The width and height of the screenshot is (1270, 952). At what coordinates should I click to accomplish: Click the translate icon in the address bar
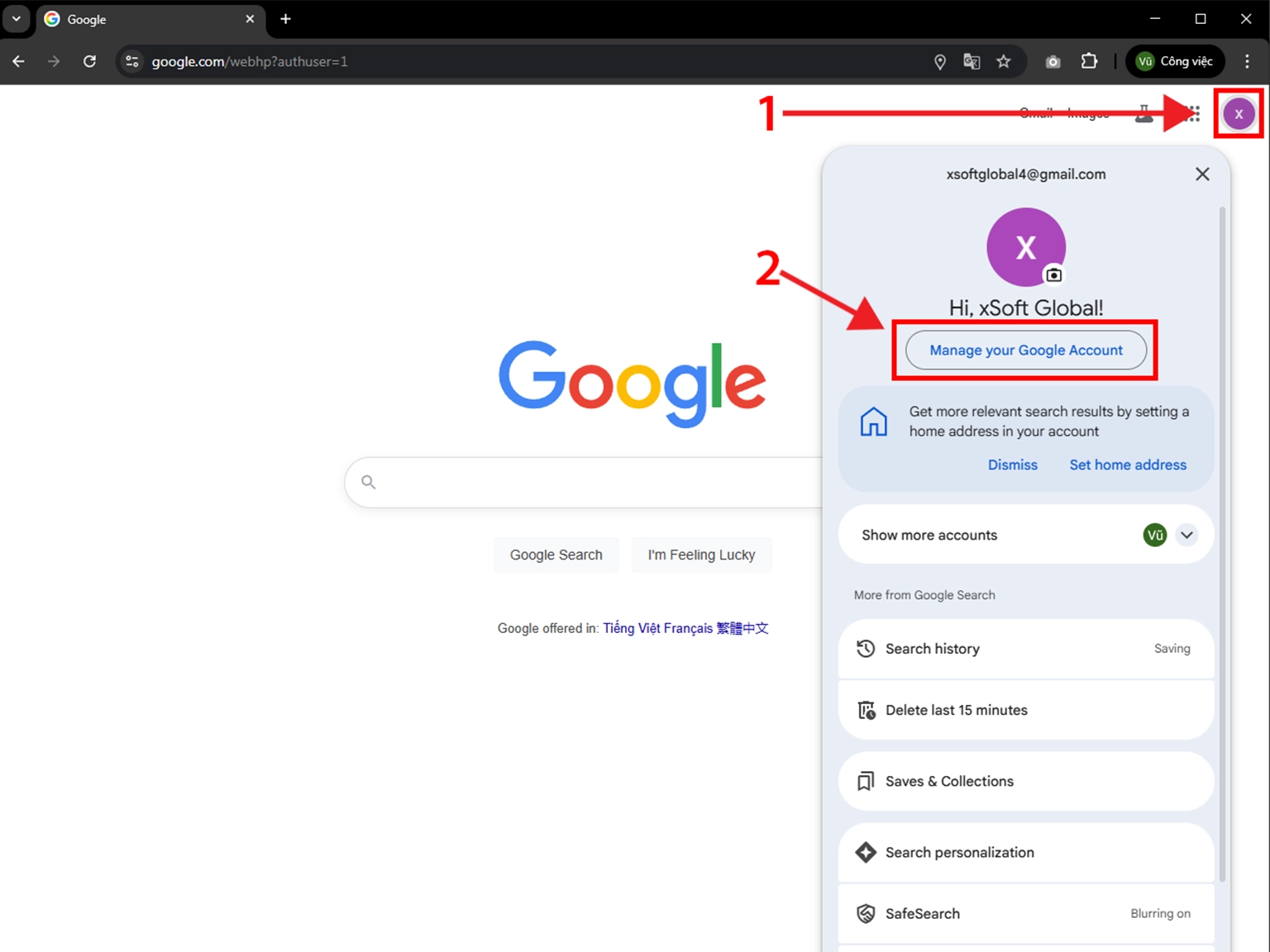coord(972,61)
